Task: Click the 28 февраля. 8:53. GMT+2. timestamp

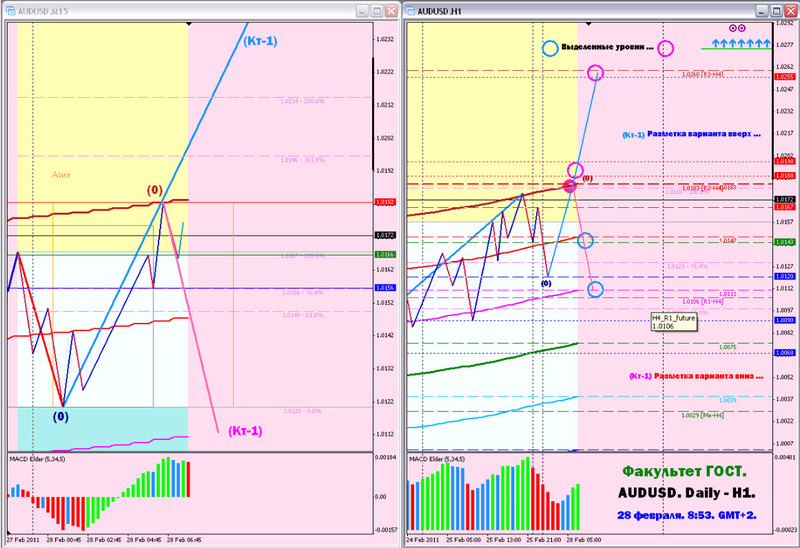Action: tap(687, 515)
